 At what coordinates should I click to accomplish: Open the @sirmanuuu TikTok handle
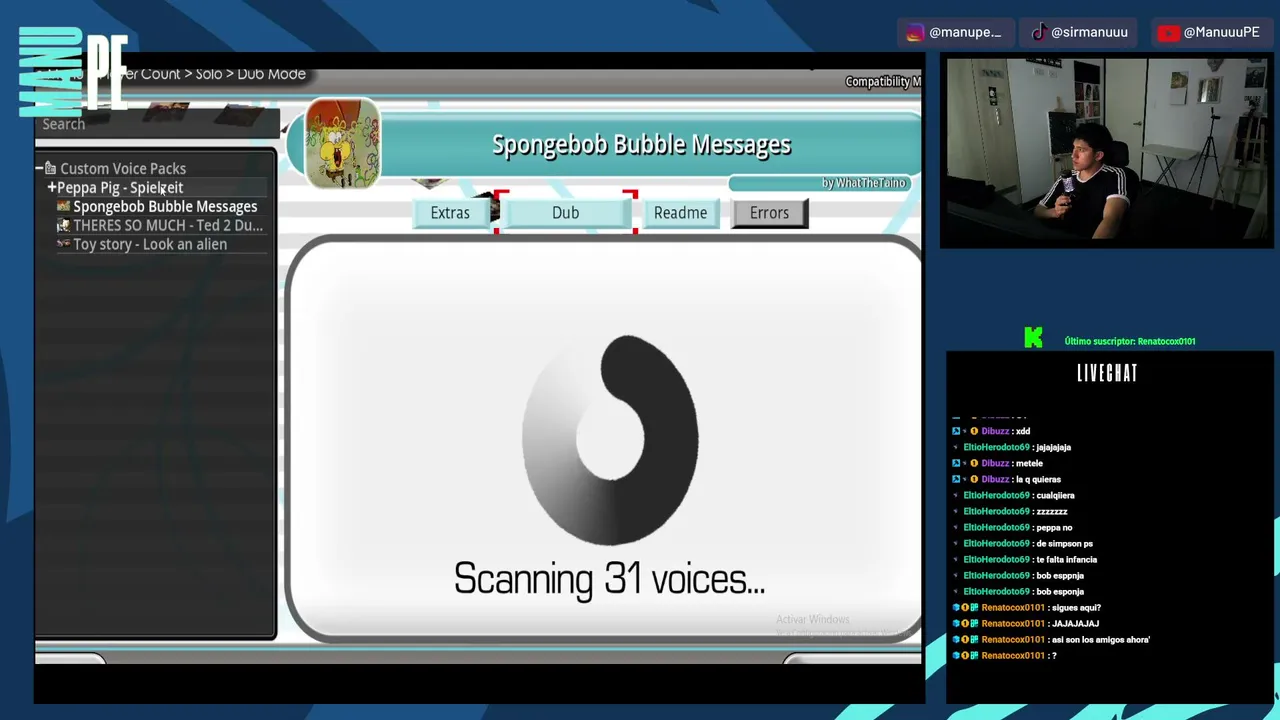tap(1089, 32)
